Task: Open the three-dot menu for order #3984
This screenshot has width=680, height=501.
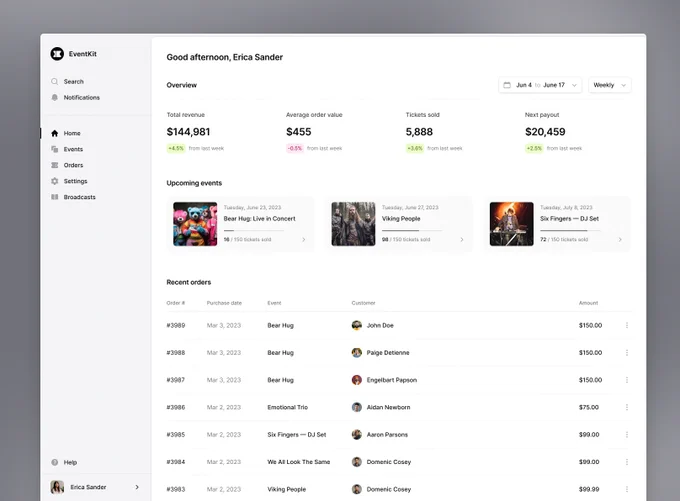Action: pyautogui.click(x=627, y=462)
